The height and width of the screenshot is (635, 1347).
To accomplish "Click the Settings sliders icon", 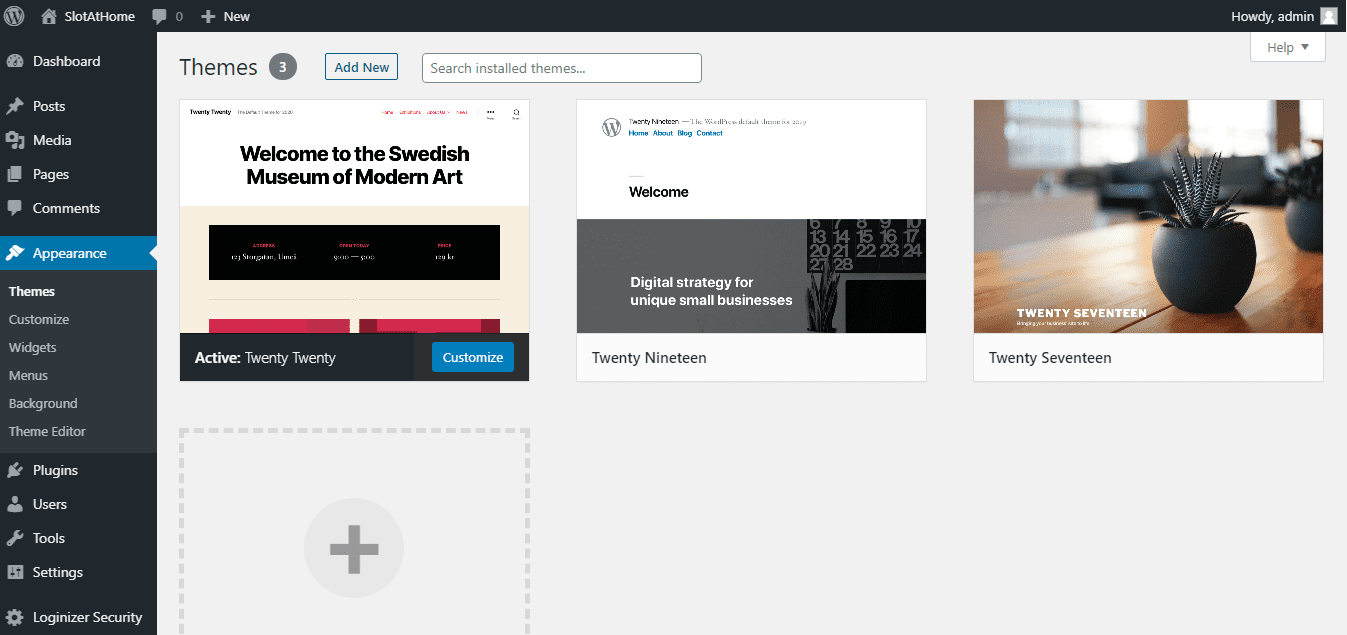I will pyautogui.click(x=15, y=572).
